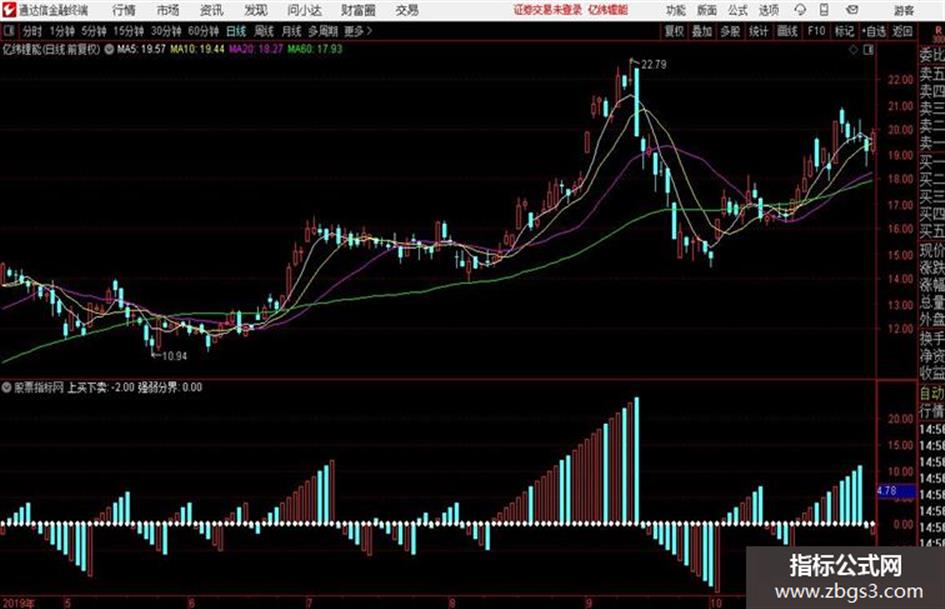Open the 公式 menu

pos(737,10)
